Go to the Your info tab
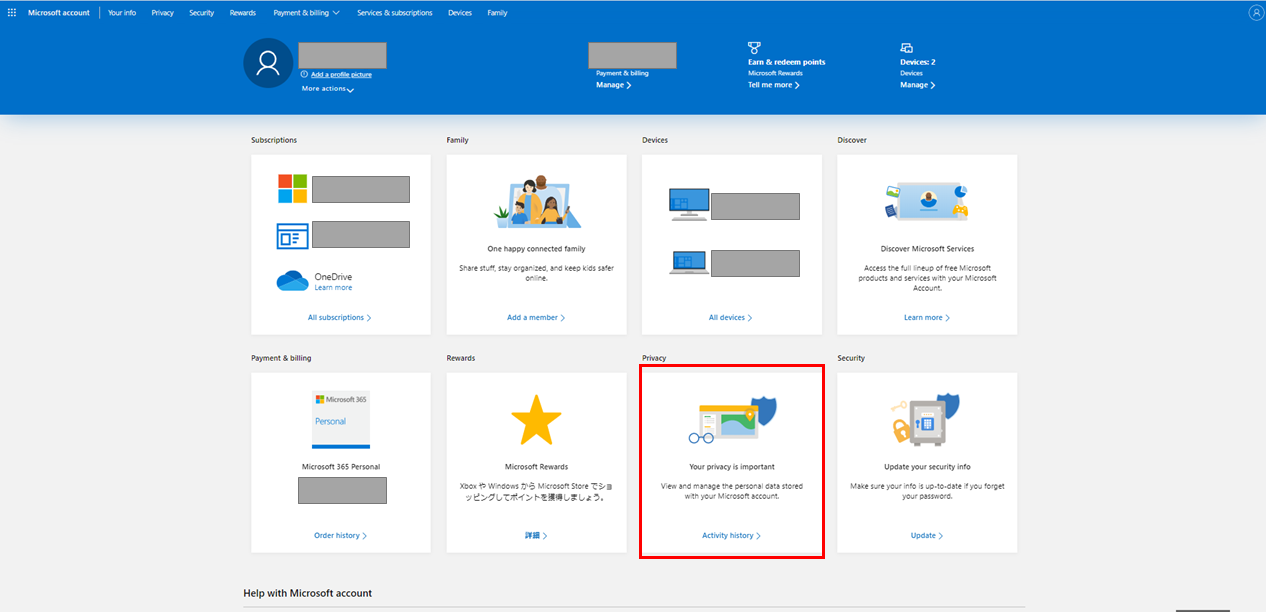 point(122,13)
